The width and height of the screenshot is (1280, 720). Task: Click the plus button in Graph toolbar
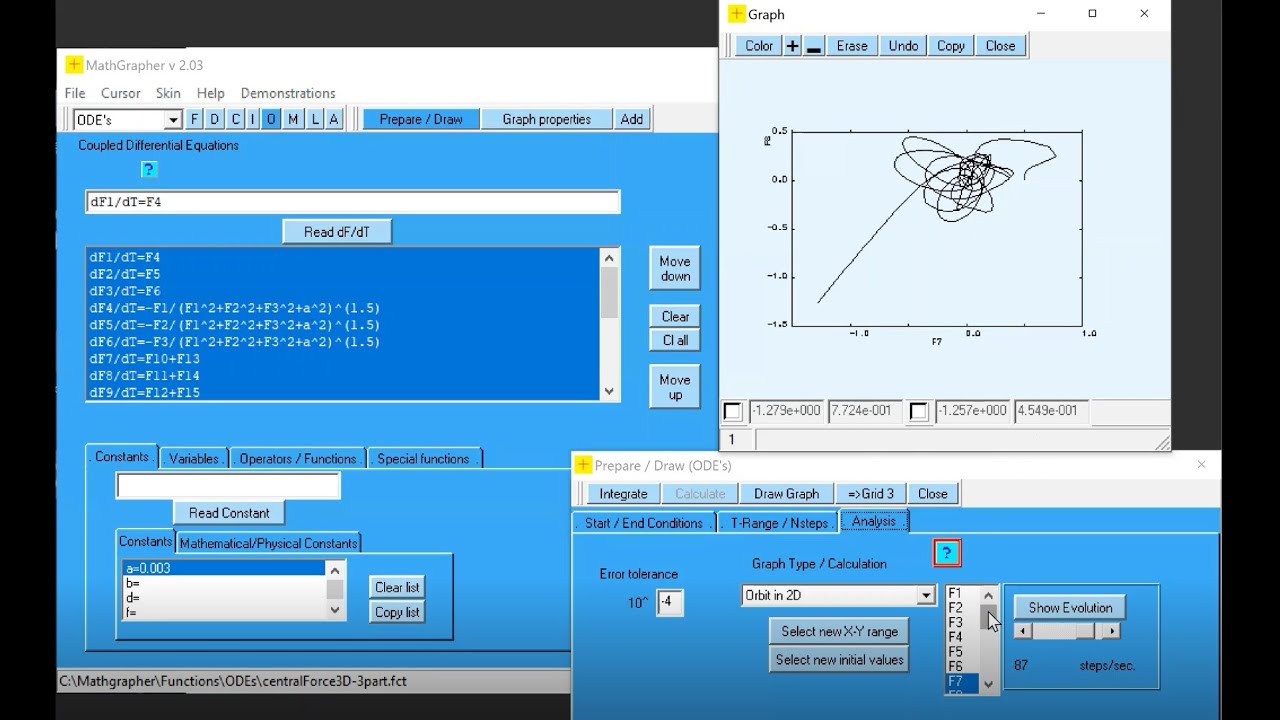792,46
